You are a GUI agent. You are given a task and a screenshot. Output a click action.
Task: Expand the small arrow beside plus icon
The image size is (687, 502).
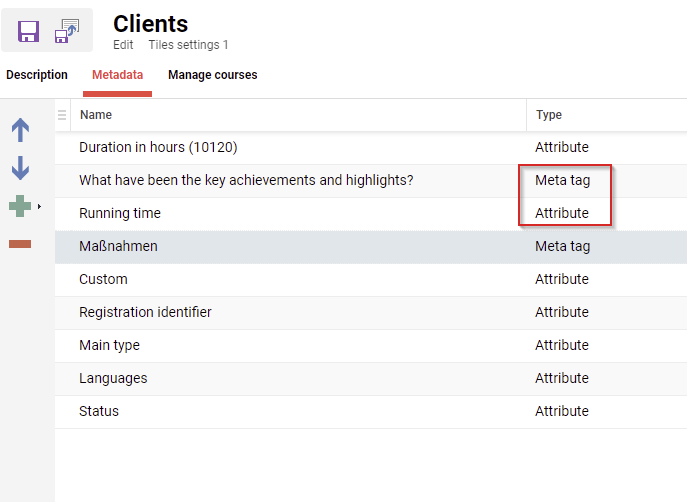click(x=39, y=207)
